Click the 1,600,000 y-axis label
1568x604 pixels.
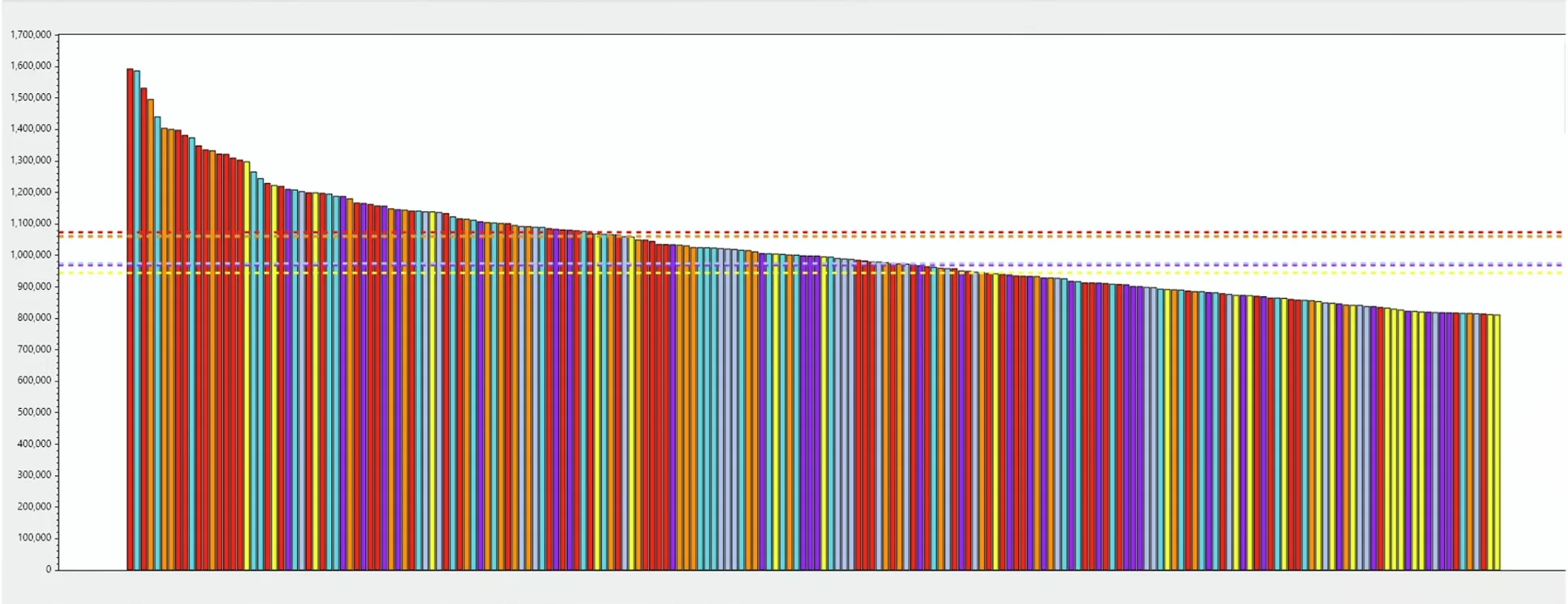click(31, 66)
